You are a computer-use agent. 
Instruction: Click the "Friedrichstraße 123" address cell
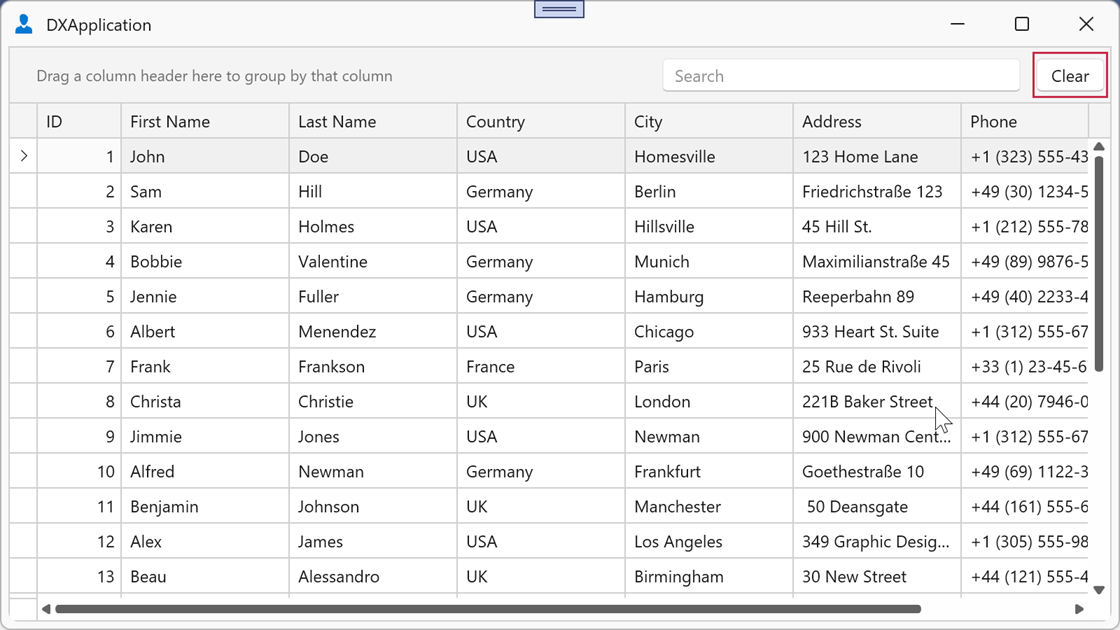tap(876, 191)
